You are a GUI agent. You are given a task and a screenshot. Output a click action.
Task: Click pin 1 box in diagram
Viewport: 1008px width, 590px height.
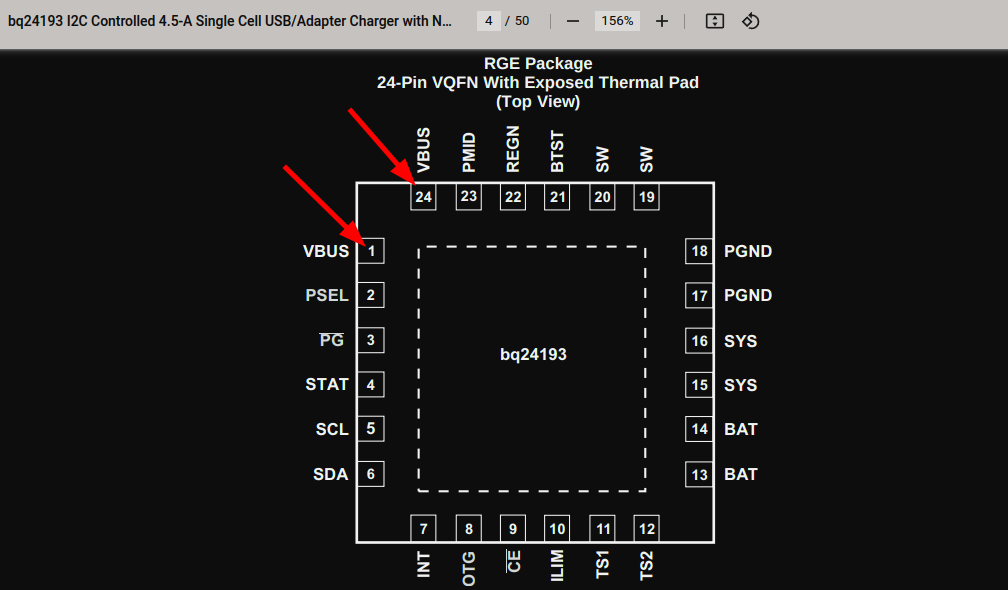(371, 251)
